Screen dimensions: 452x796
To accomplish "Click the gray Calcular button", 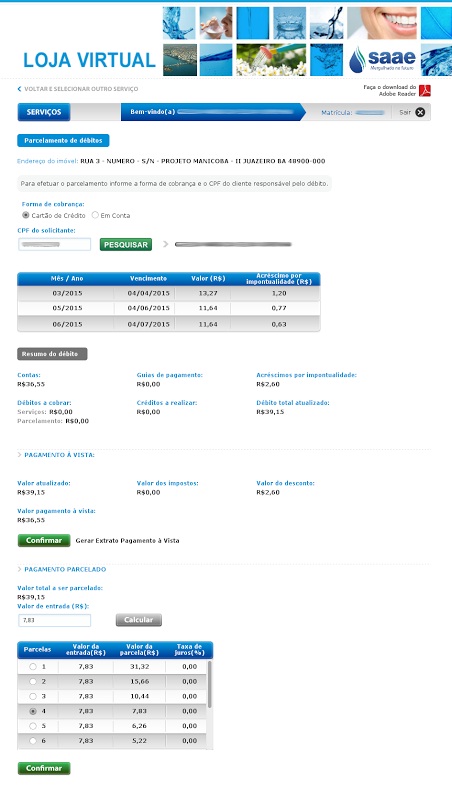I will [x=139, y=620].
